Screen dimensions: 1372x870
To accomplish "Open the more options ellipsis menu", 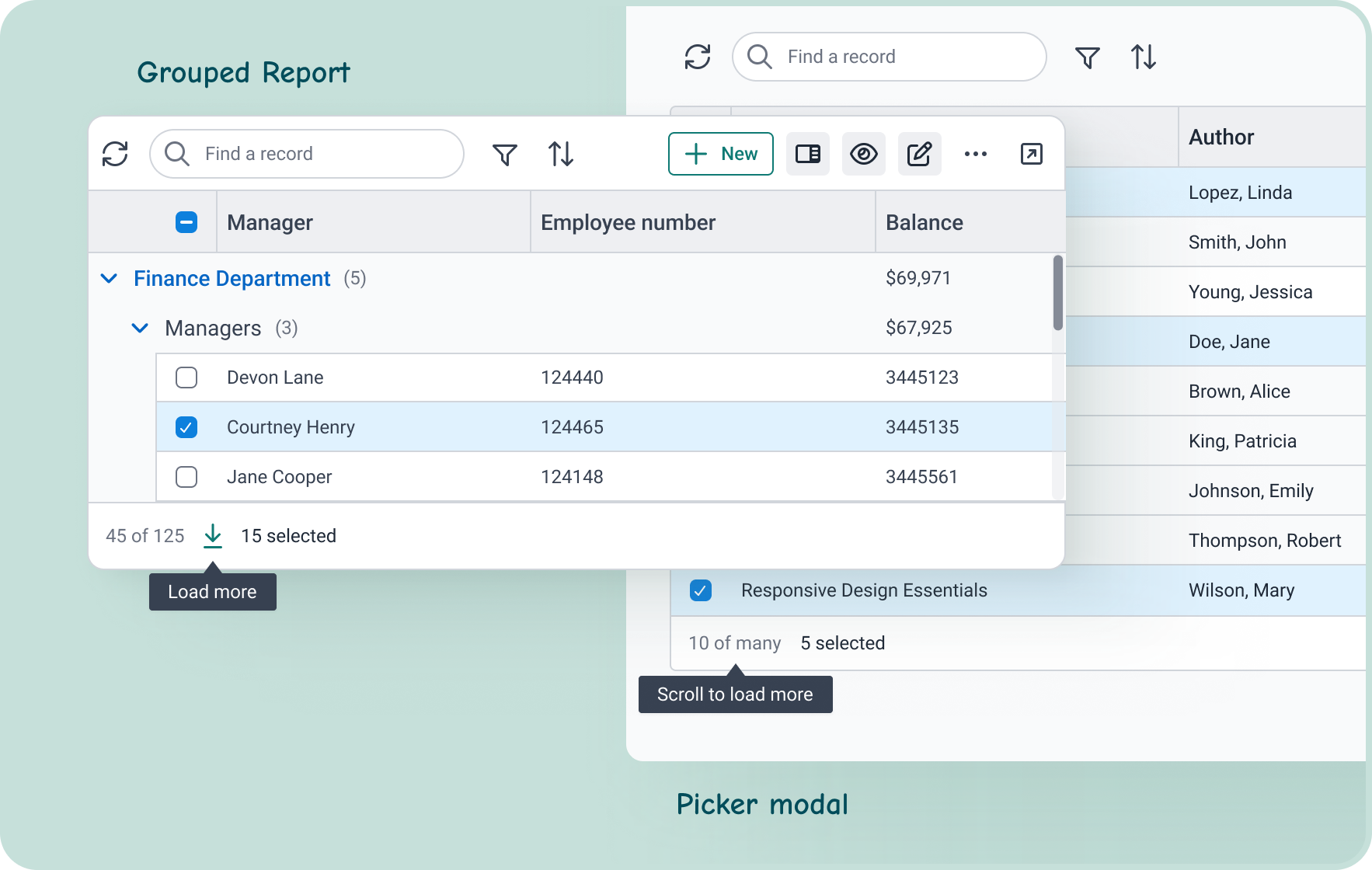I will click(x=976, y=154).
